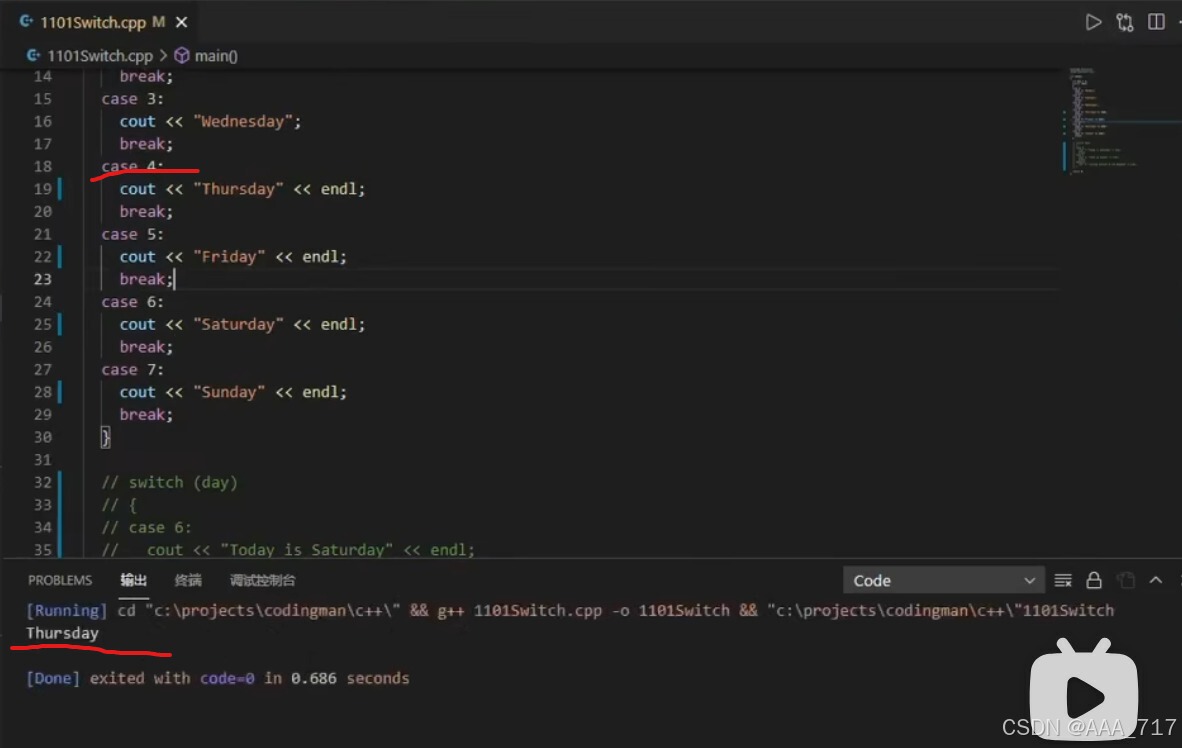The image size is (1182, 748).
Task: Open the source control compare changes icon
Action: [x=1125, y=23]
